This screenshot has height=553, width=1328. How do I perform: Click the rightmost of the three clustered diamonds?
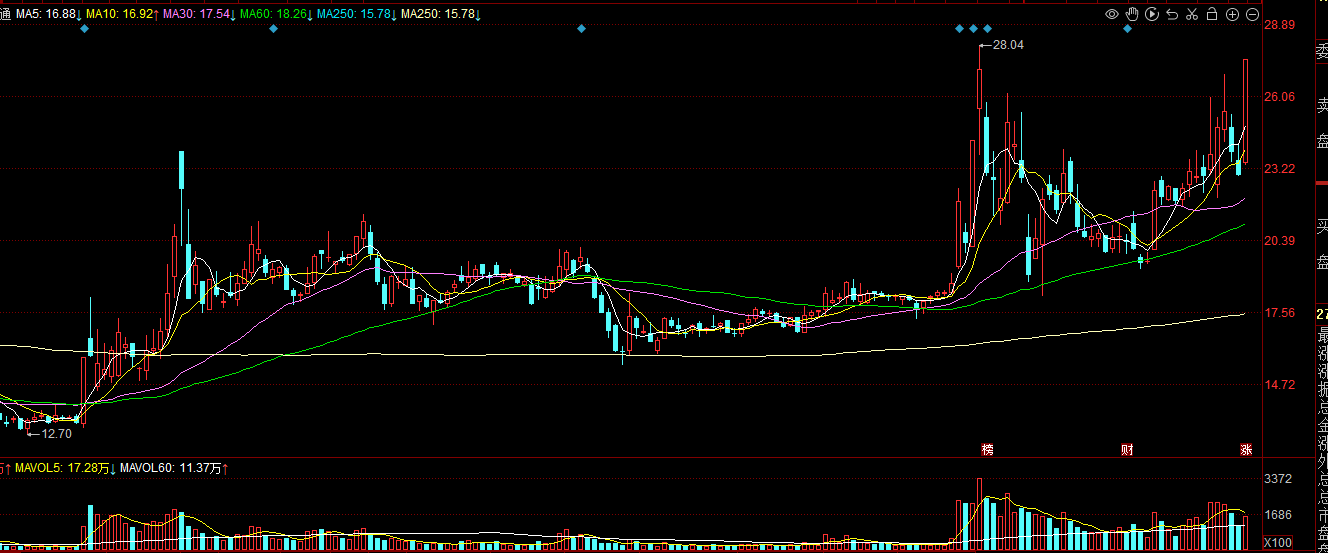(987, 28)
